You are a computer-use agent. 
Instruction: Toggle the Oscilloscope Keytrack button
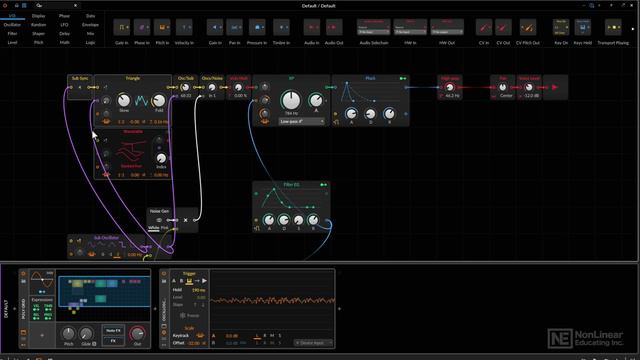coord(200,336)
